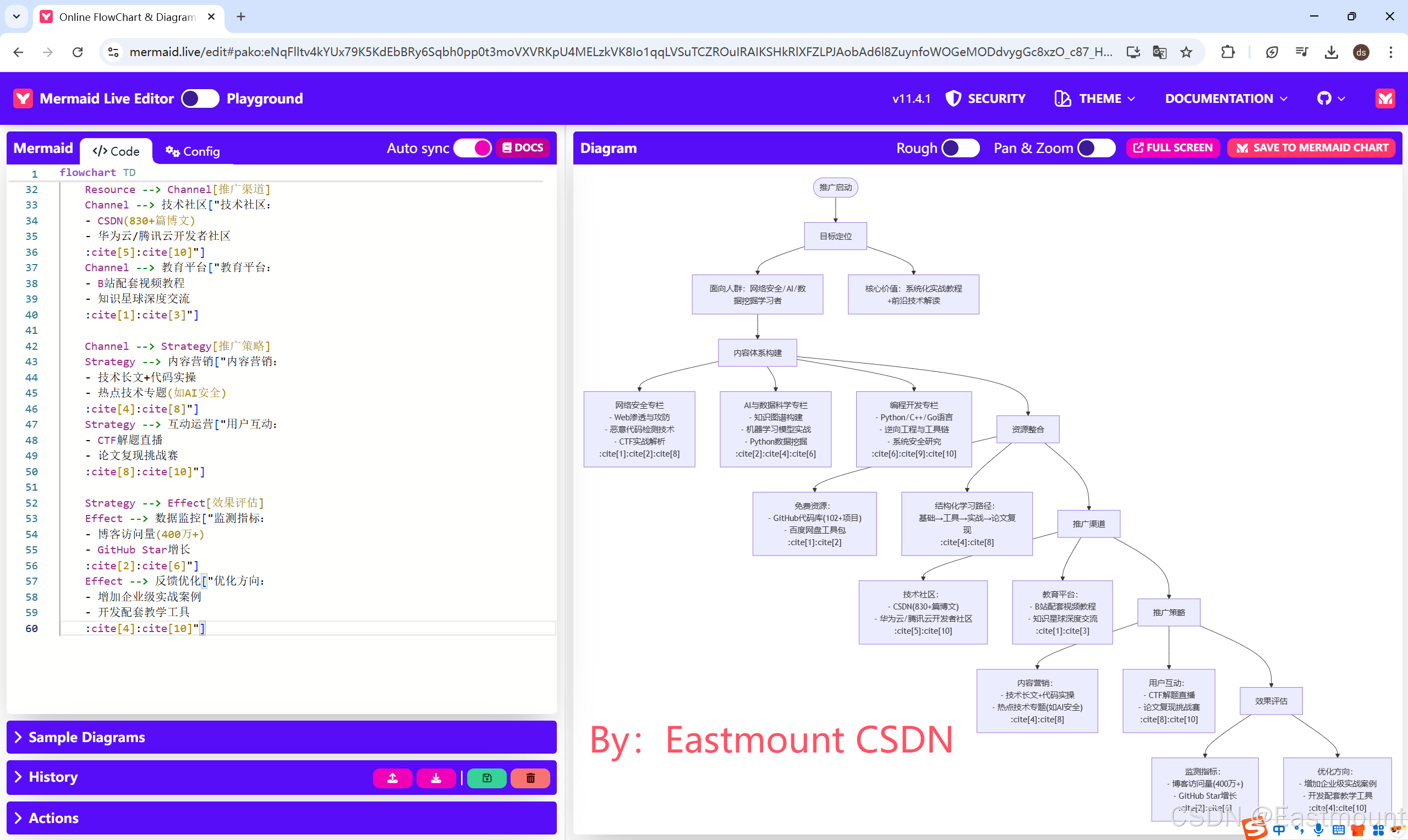Screen dimensions: 1408x840
Task: Open the DOCUMENTATION dropdown menu
Action: 1226,98
